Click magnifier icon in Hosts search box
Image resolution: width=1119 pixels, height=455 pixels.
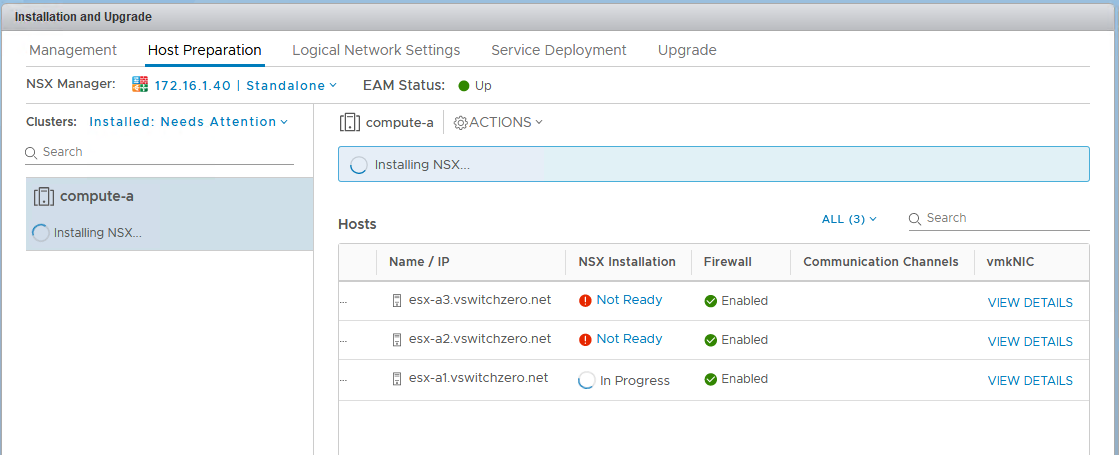[x=915, y=218]
